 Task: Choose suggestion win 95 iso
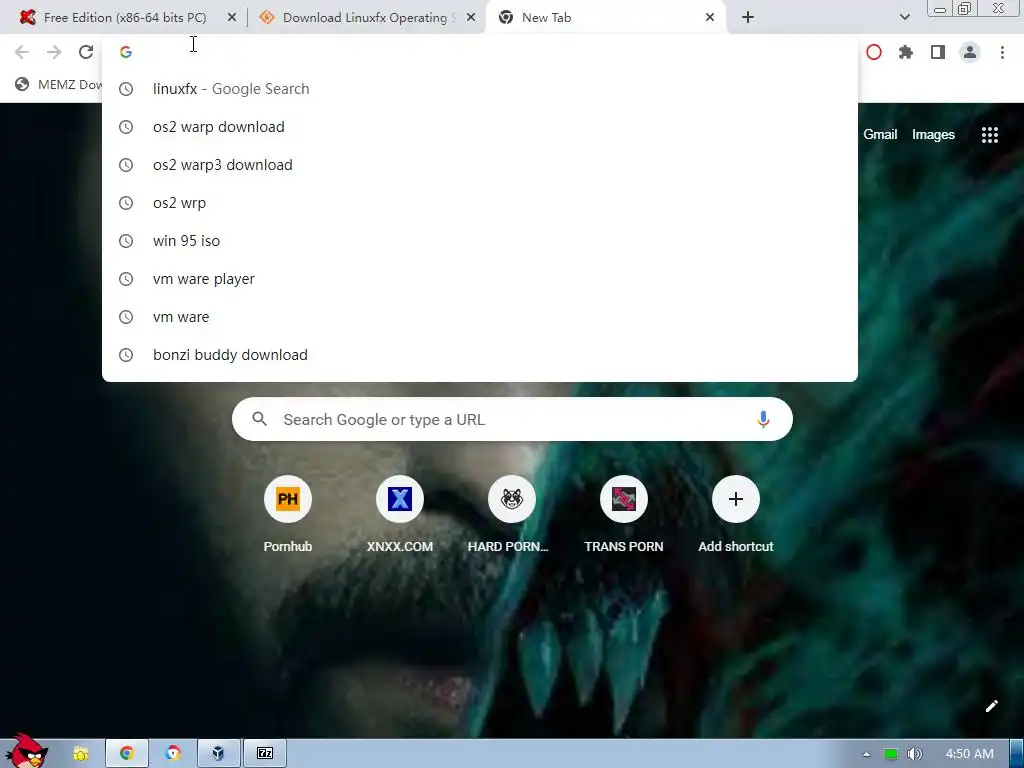(x=479, y=241)
